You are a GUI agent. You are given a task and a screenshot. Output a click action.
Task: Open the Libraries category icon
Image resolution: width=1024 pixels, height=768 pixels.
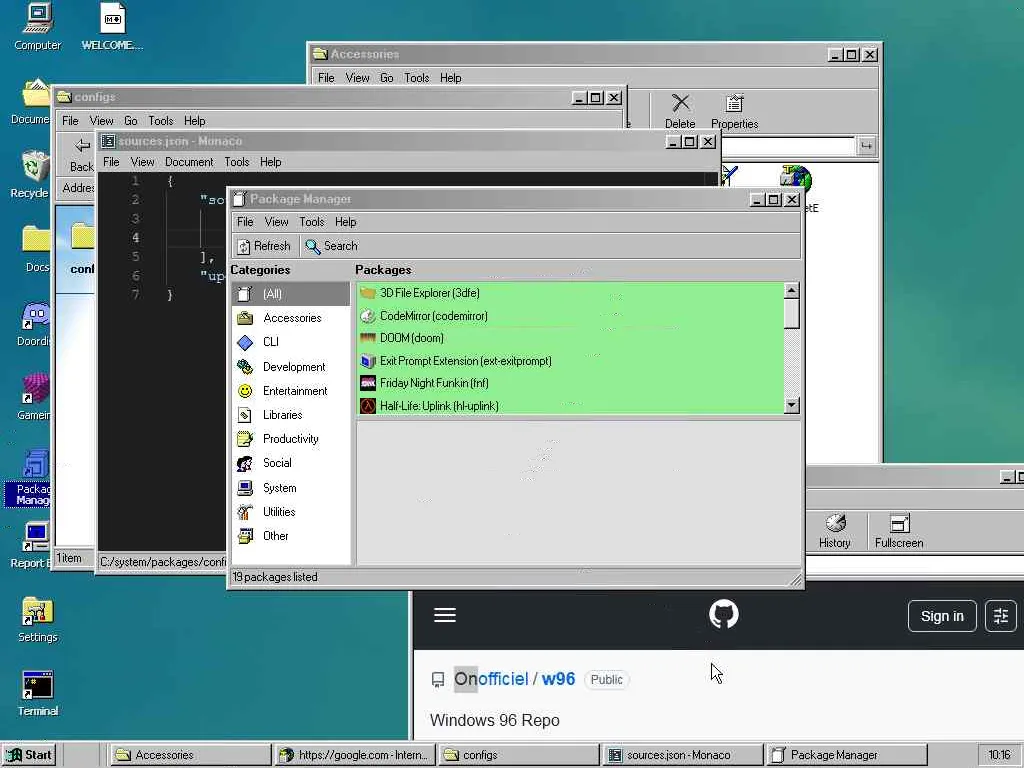(245, 415)
